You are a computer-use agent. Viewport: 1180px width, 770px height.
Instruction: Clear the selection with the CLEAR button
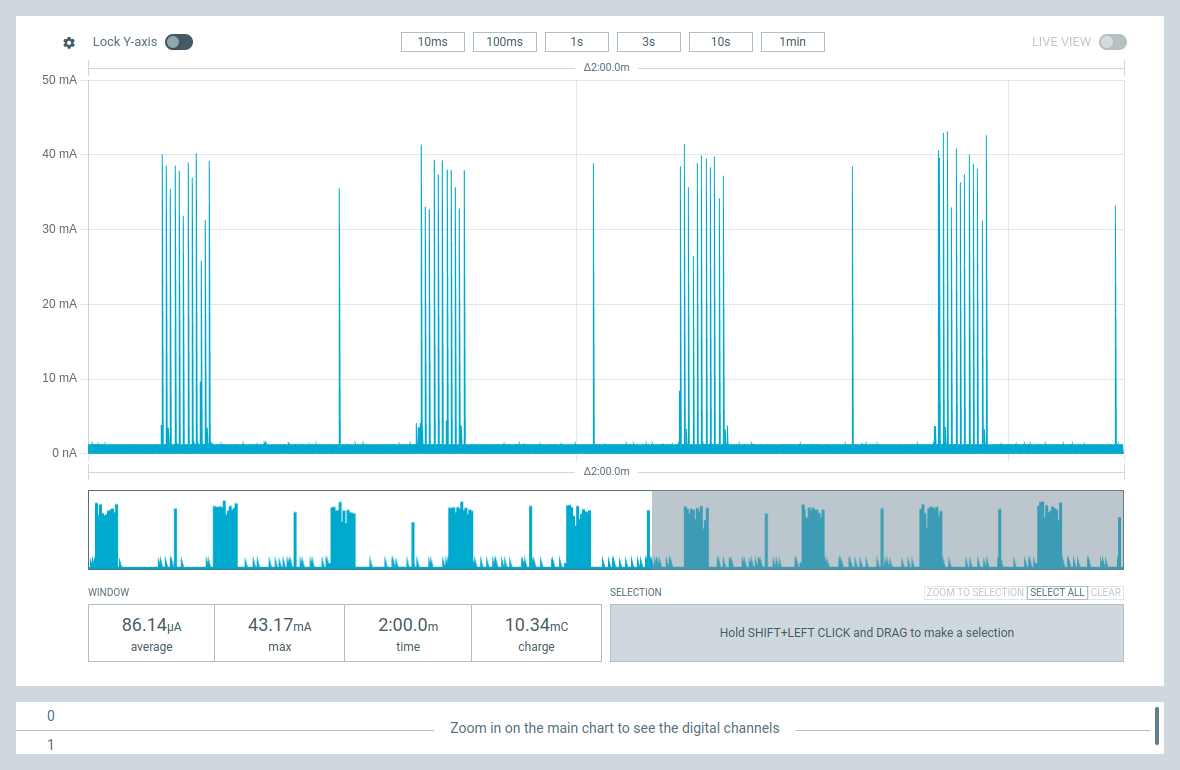click(1106, 593)
